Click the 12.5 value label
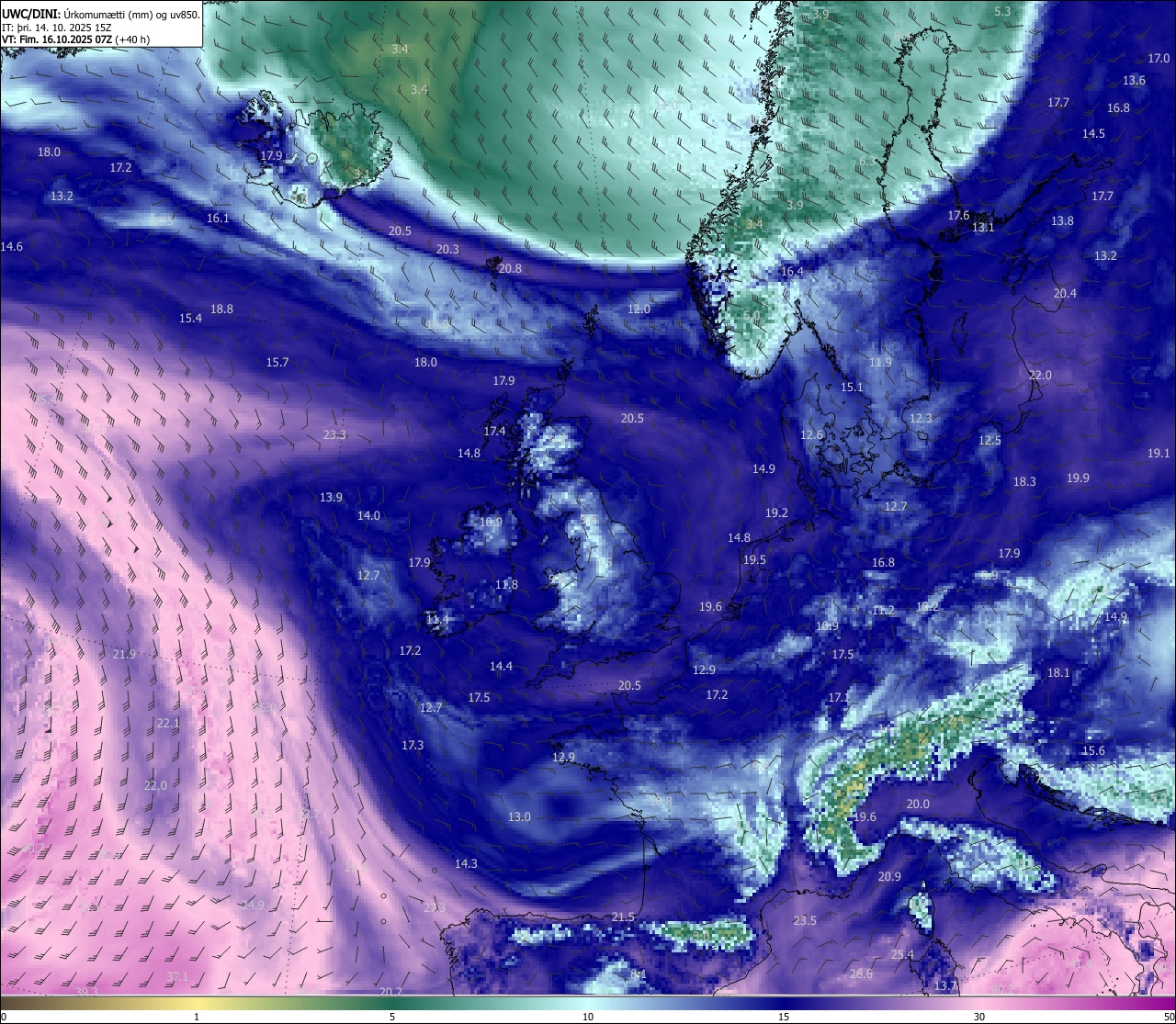This screenshot has width=1176, height=1024. 989,440
